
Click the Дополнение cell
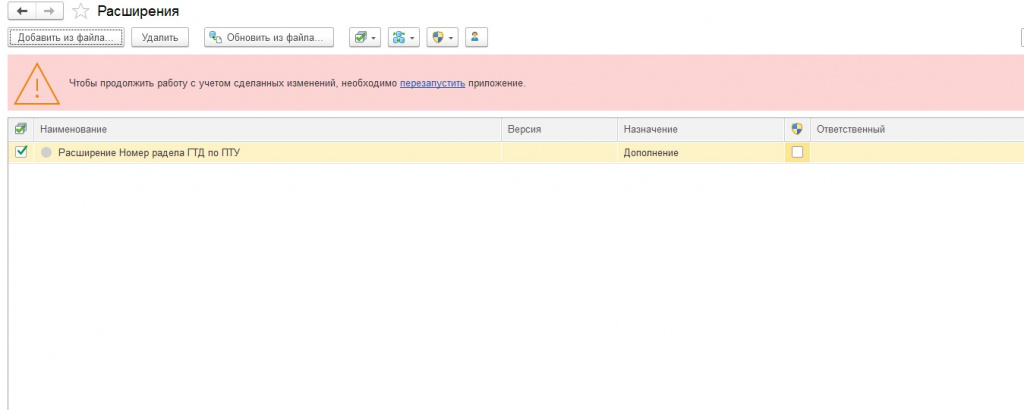point(701,153)
